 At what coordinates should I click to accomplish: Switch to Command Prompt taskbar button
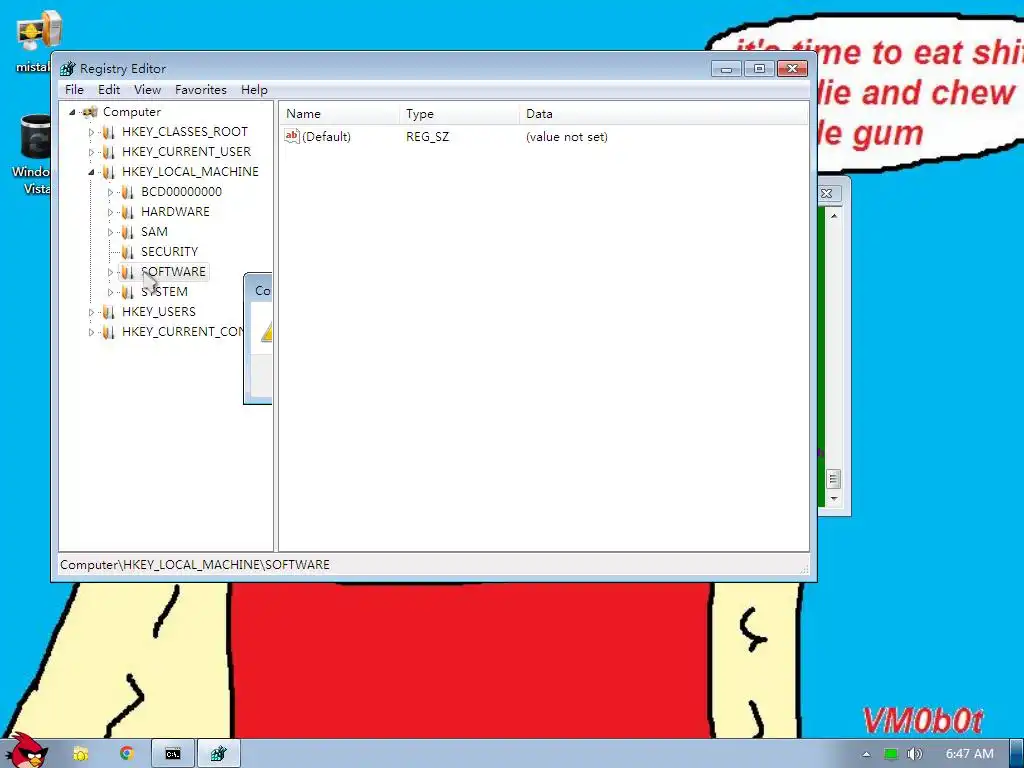[172, 754]
